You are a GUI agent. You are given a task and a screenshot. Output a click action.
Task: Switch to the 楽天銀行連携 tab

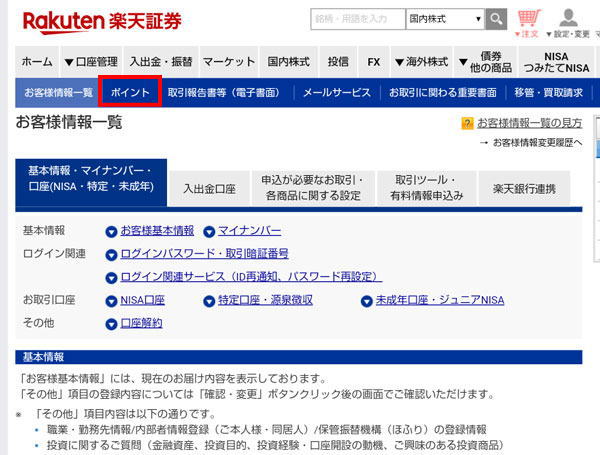(524, 189)
